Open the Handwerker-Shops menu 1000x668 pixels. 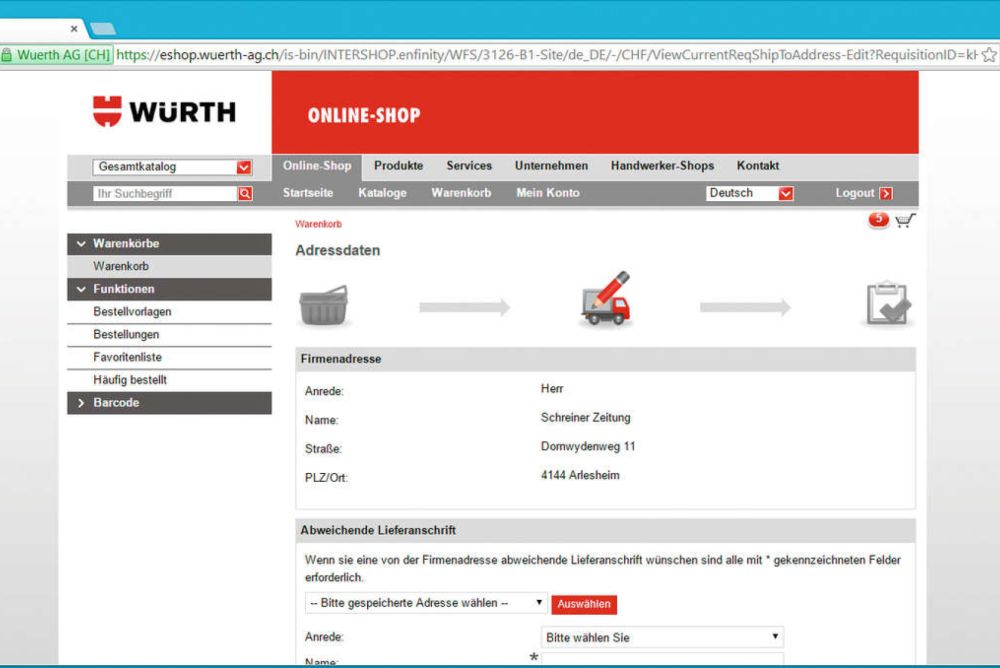pos(663,166)
